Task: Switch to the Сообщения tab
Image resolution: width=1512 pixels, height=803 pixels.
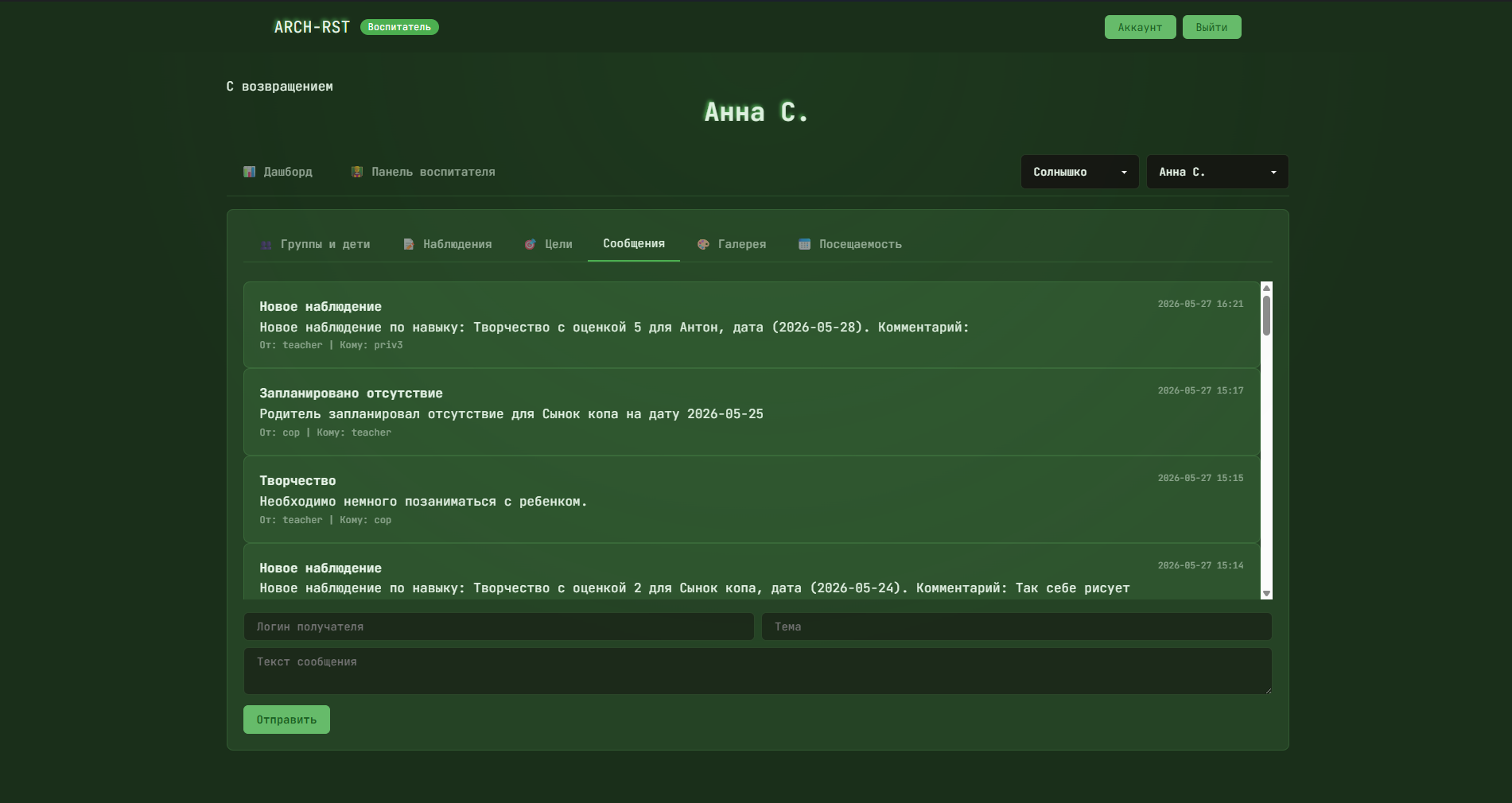Action: pyautogui.click(x=634, y=243)
